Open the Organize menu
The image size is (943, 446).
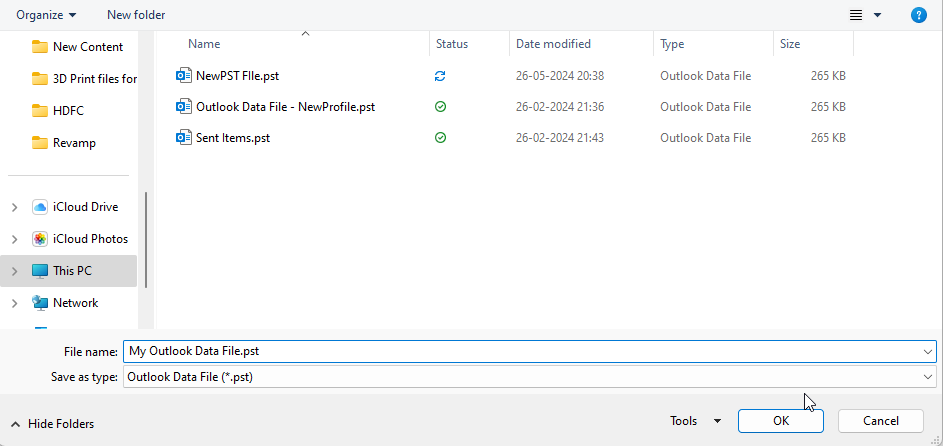point(46,15)
